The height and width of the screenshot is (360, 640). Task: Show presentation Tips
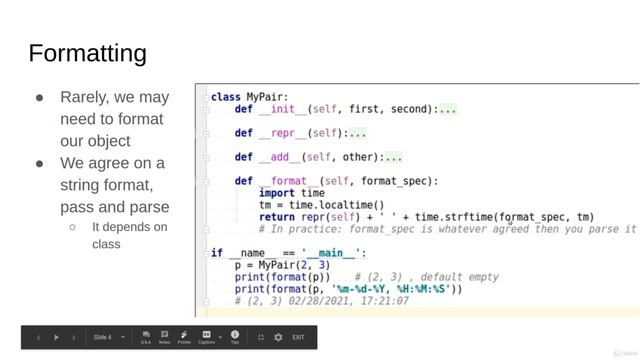point(235,337)
